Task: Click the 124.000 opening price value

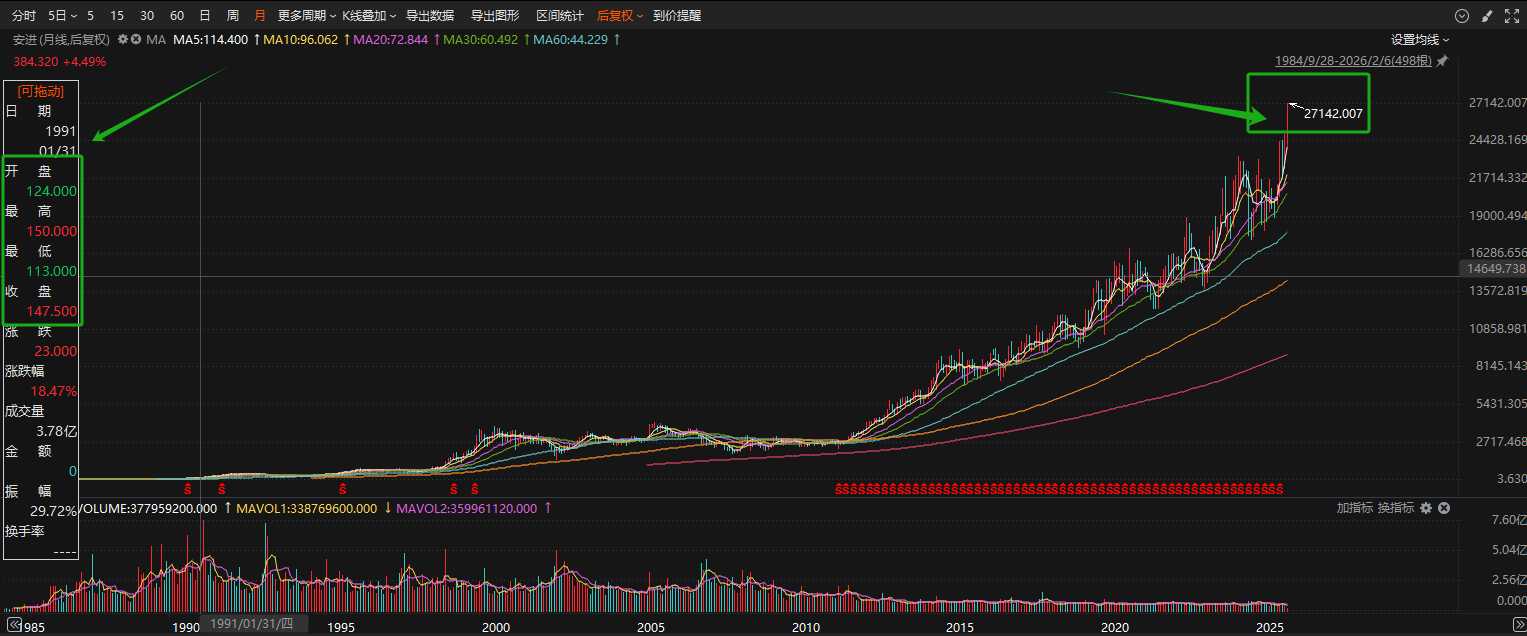Action: pyautogui.click(x=52, y=191)
